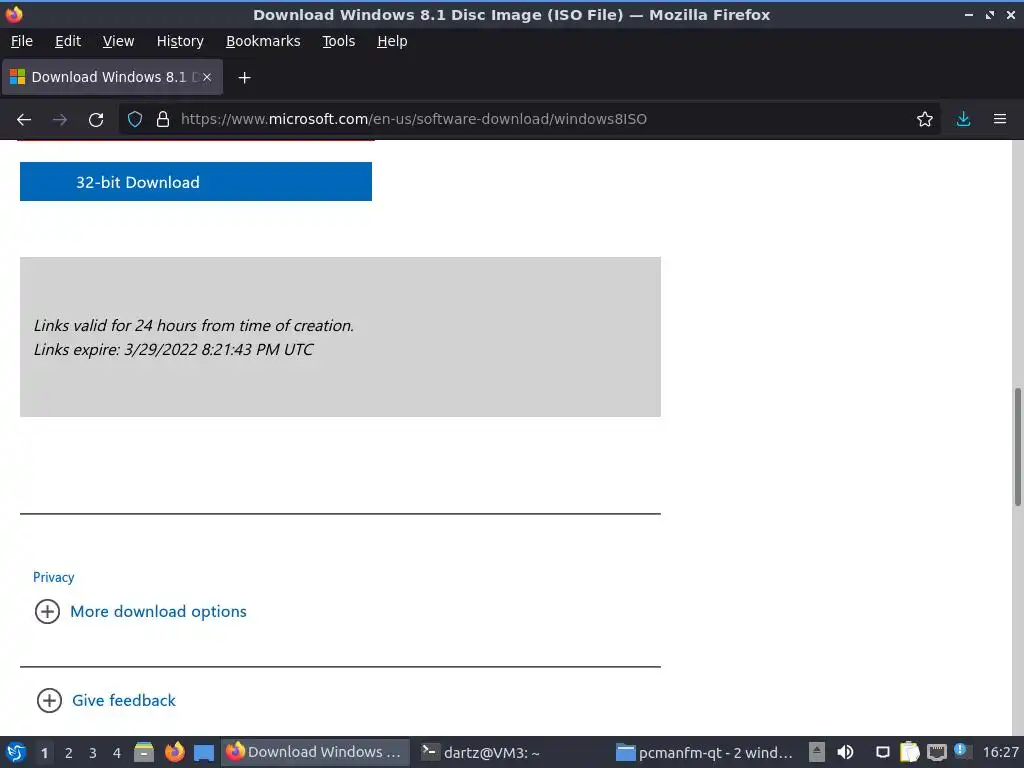Select the Download Windows 8.1 tab
Image resolution: width=1024 pixels, height=768 pixels.
(112, 77)
